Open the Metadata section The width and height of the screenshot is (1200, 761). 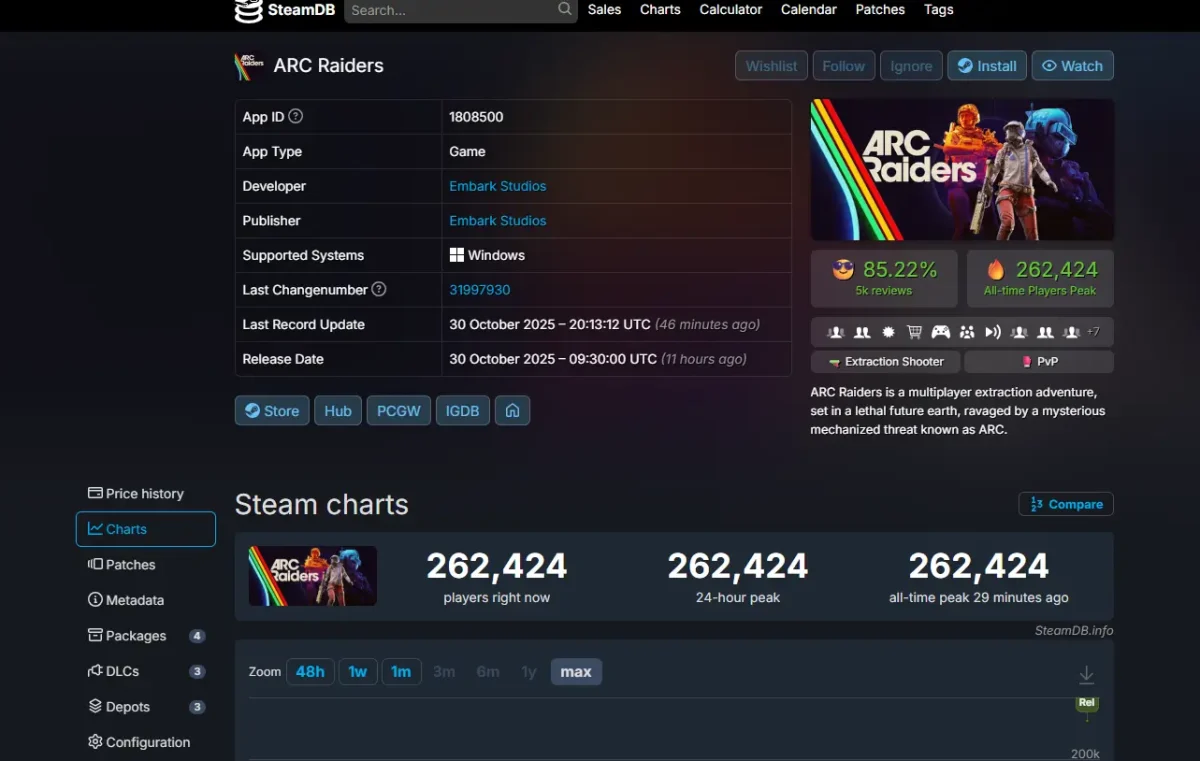(x=134, y=600)
